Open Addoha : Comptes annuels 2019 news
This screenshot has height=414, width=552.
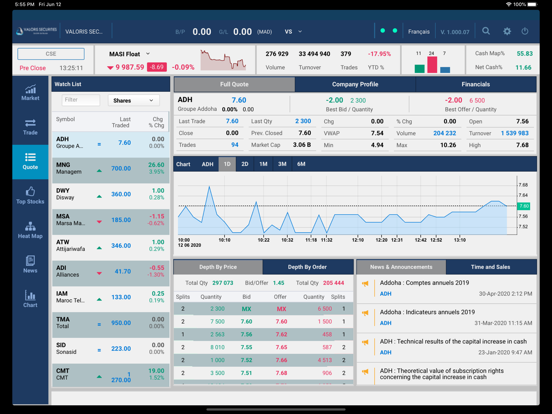[x=424, y=283]
